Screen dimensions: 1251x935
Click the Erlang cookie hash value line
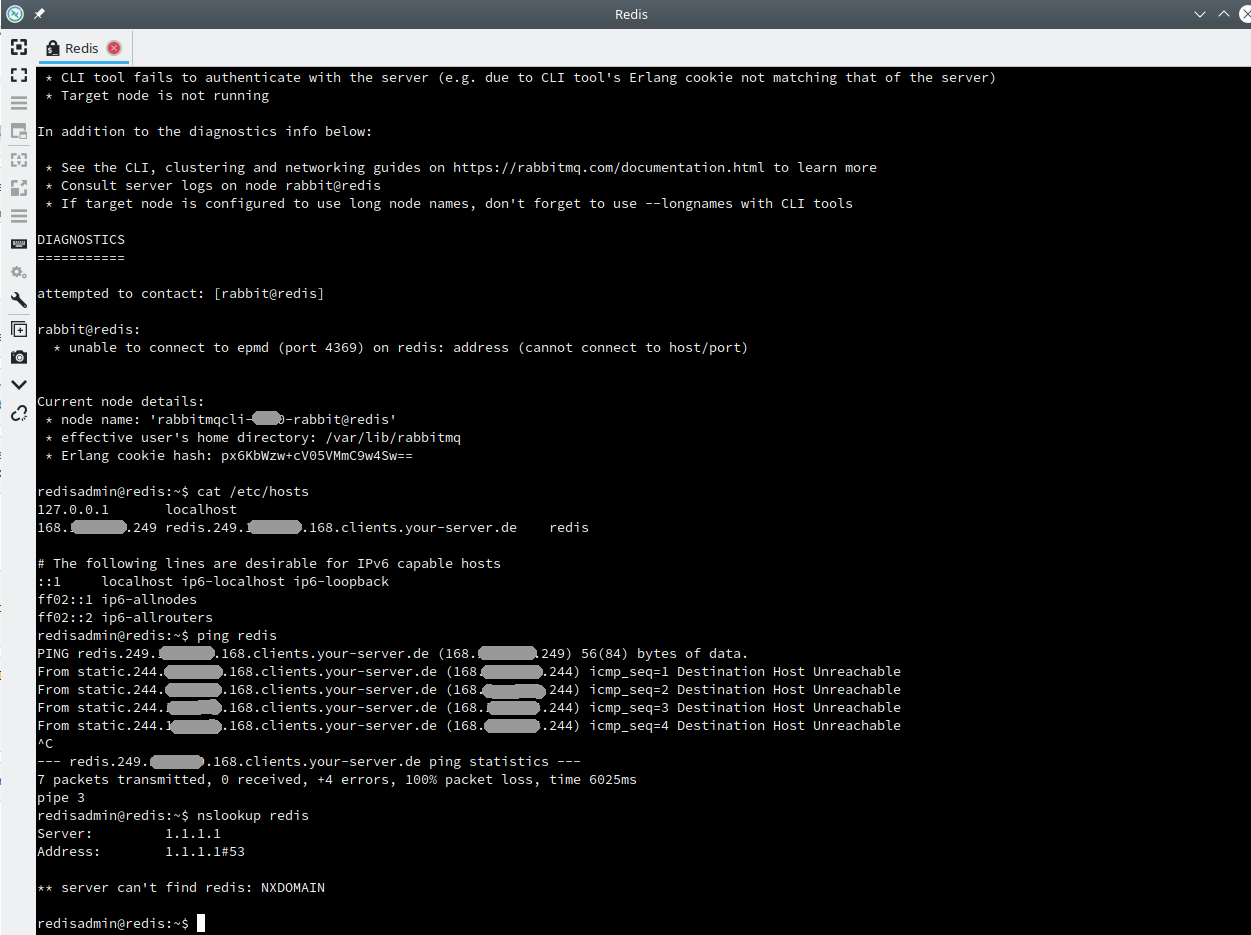coord(229,456)
